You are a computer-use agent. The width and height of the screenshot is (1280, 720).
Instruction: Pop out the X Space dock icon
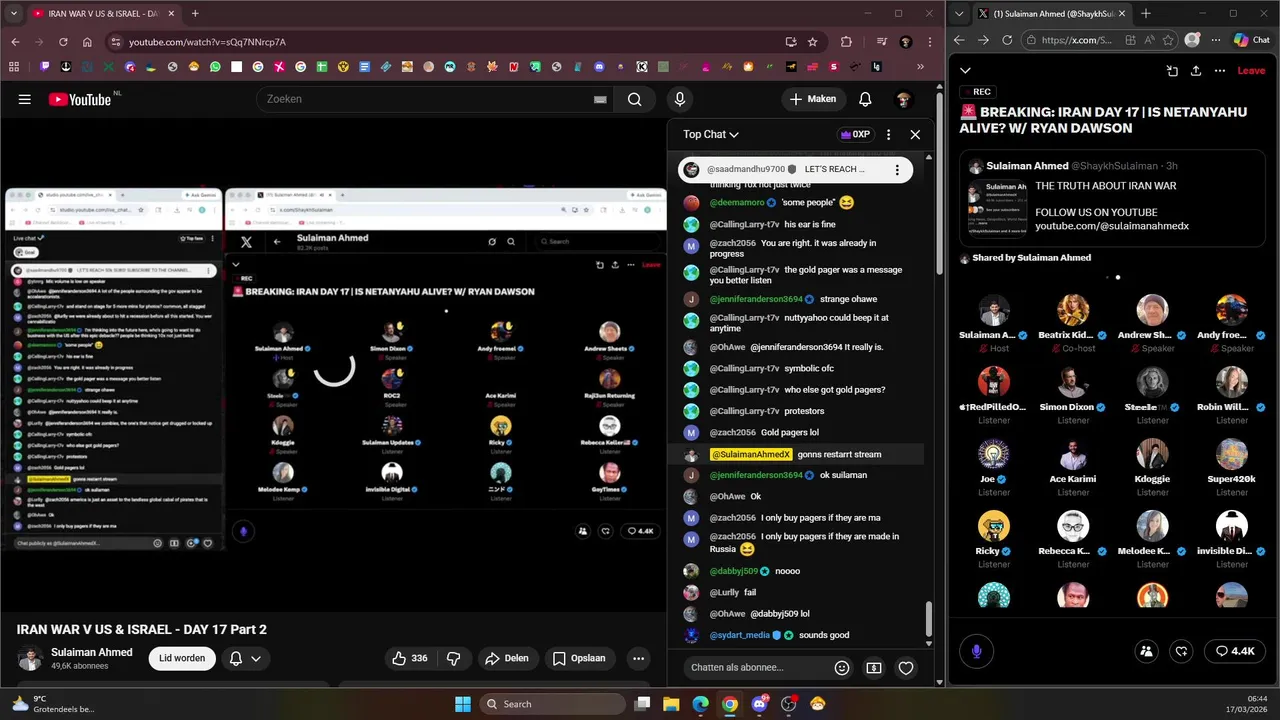[1172, 71]
